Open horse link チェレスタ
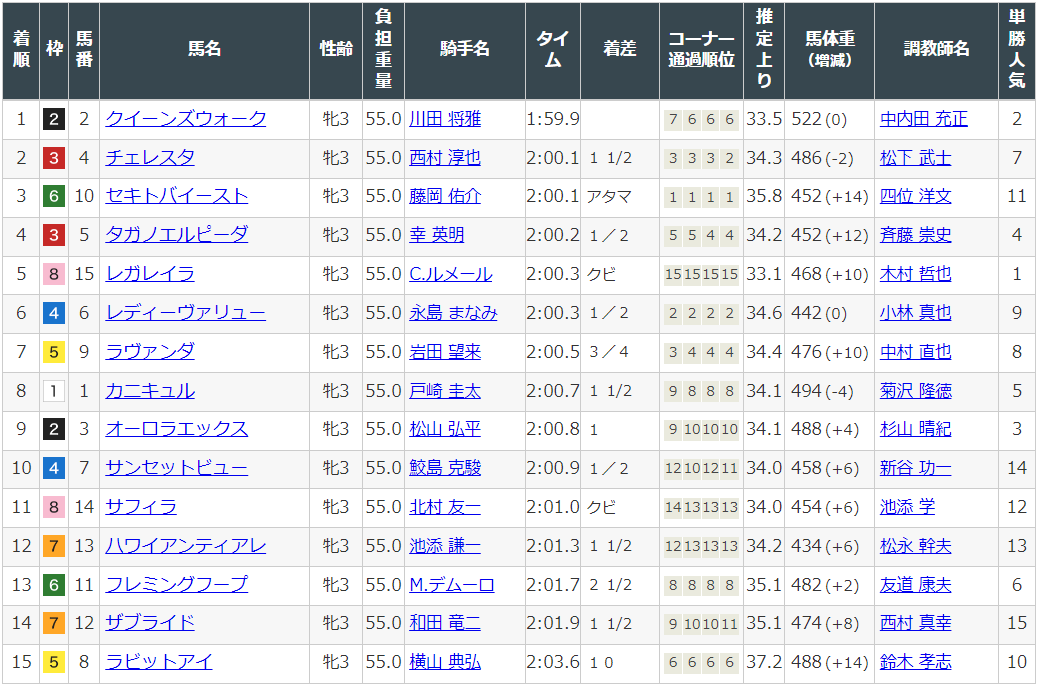This screenshot has width=1037, height=687. 150,158
